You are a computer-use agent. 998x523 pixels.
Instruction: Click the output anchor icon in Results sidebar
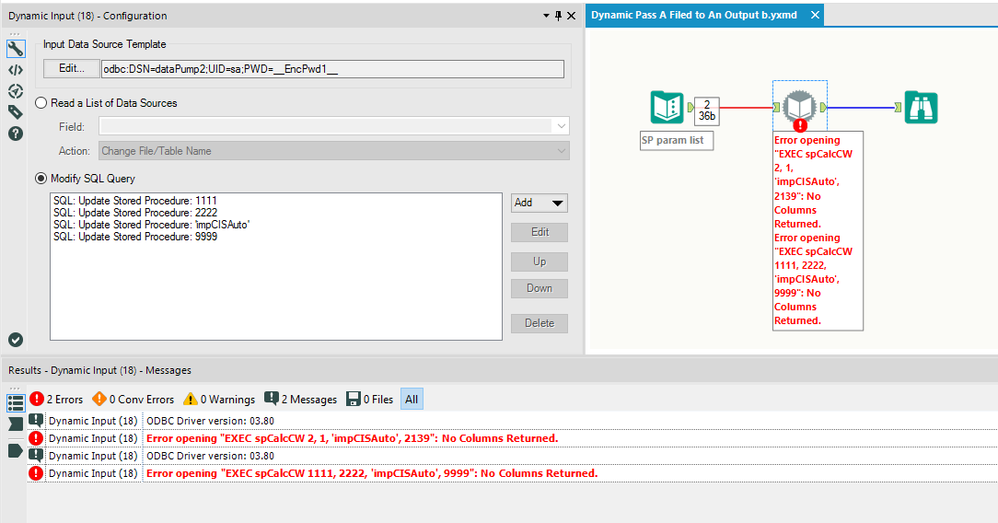tap(15, 451)
